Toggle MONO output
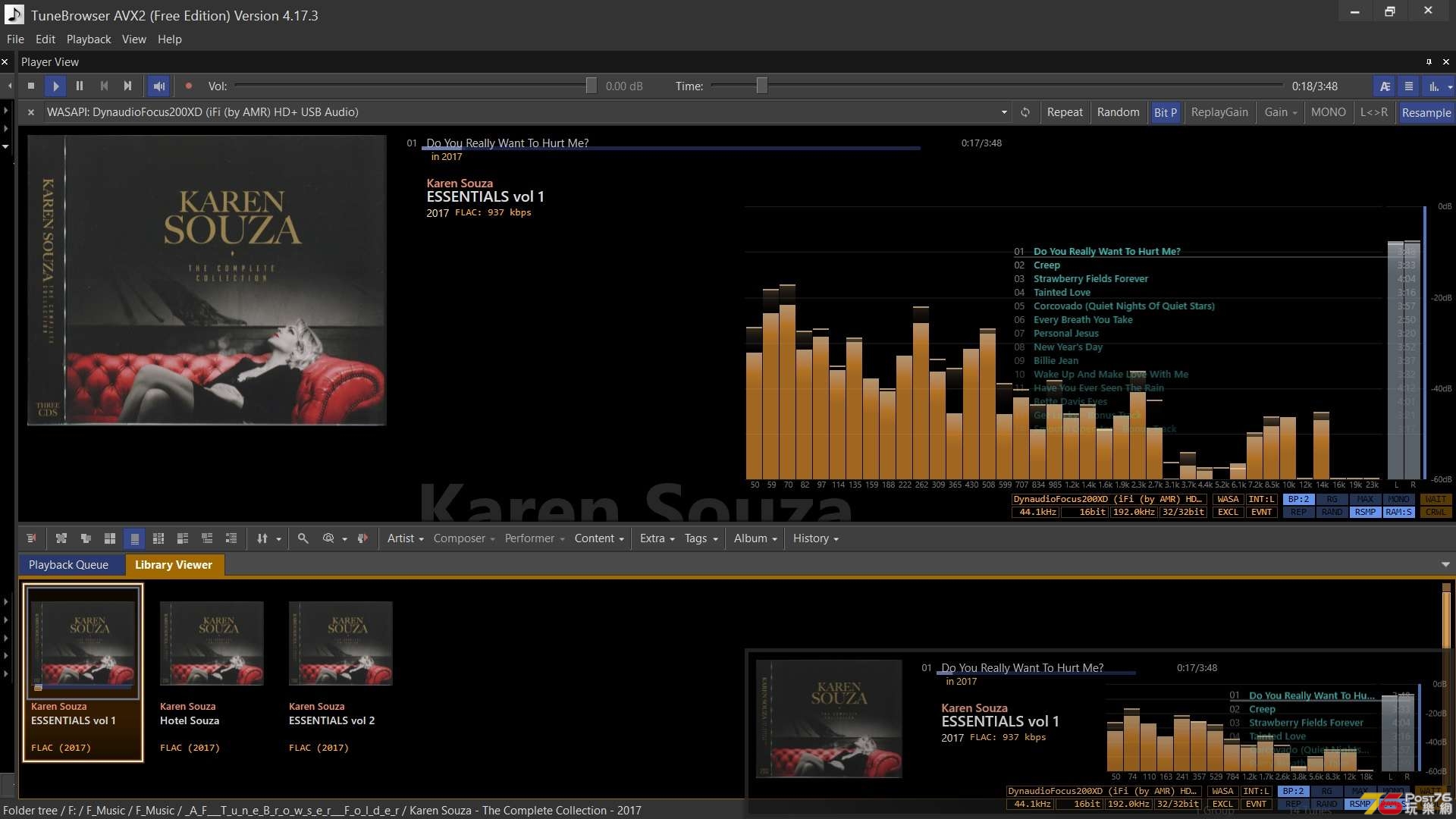Image resolution: width=1456 pixels, height=819 pixels. pos(1329,112)
